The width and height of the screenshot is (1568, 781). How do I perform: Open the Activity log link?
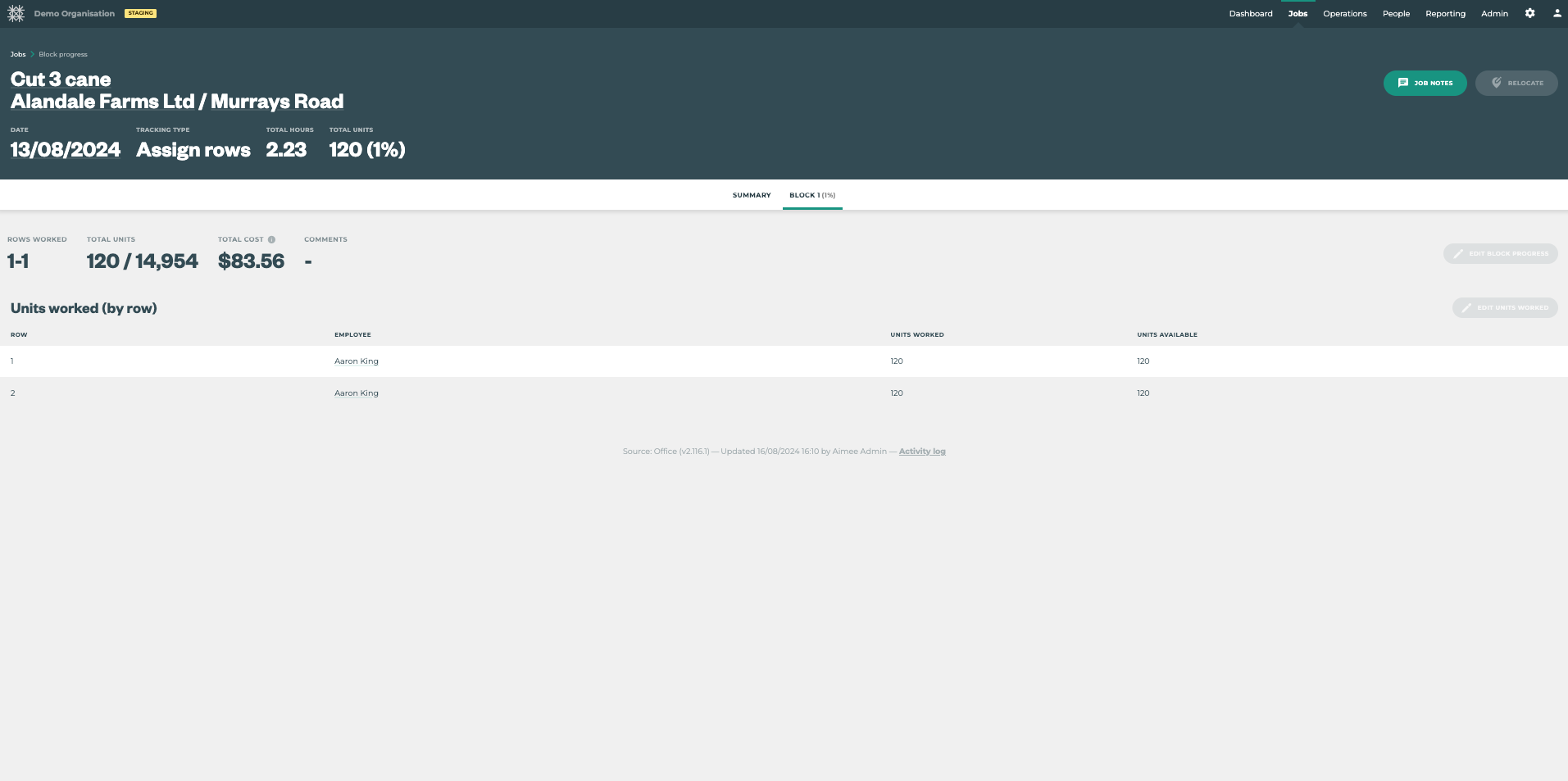pos(921,451)
